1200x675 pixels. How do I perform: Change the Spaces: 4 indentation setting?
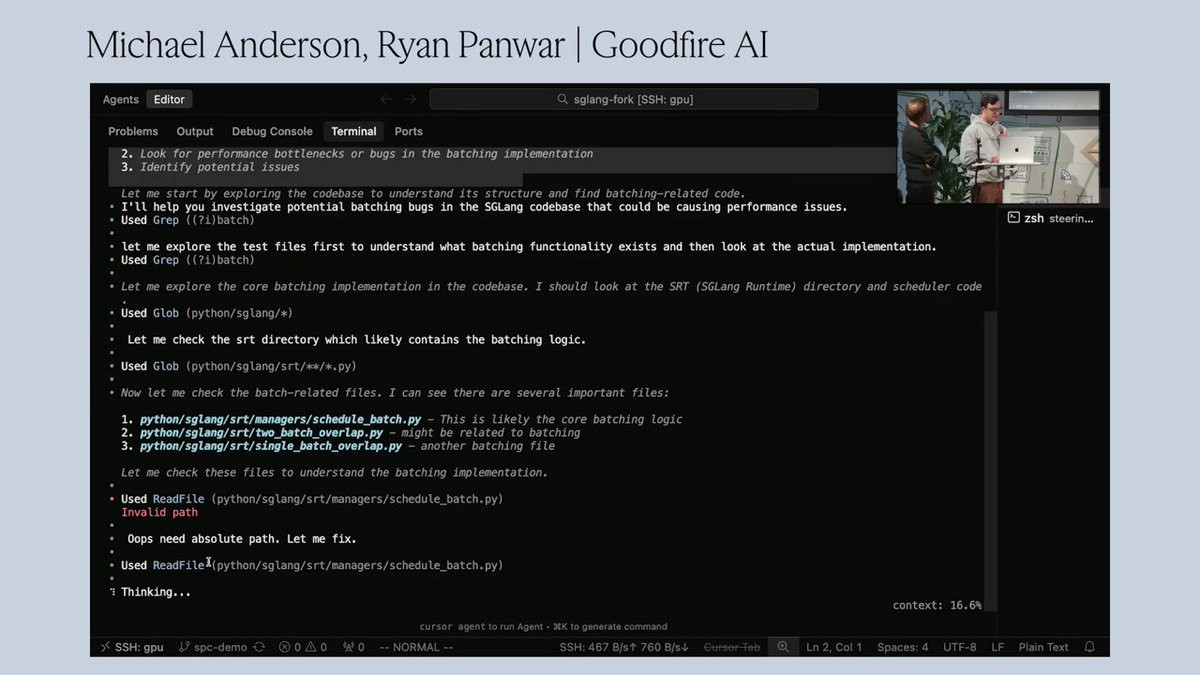[x=902, y=647]
